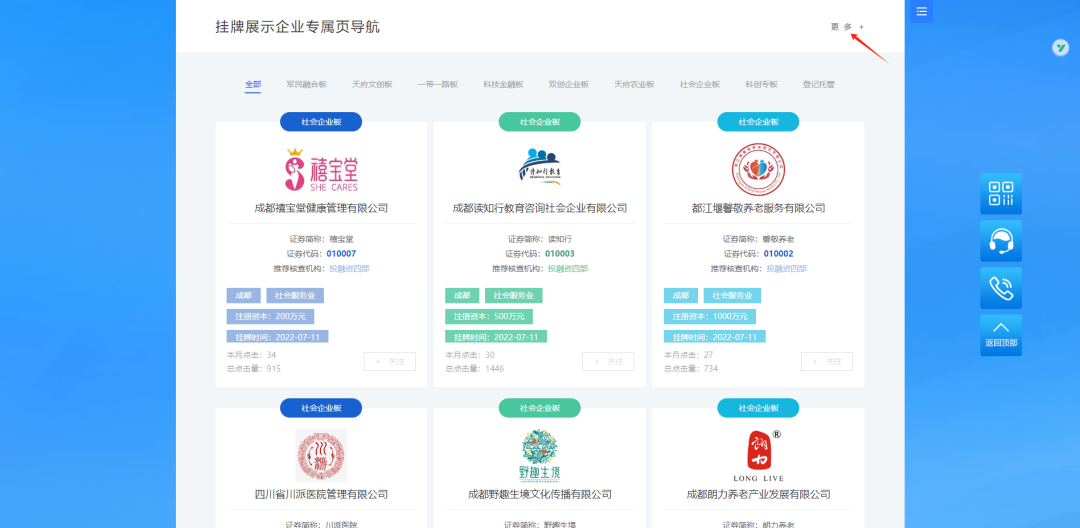Viewport: 1080px width, 528px height.
Task: Open online customer service headset icon
Action: click(x=1001, y=241)
